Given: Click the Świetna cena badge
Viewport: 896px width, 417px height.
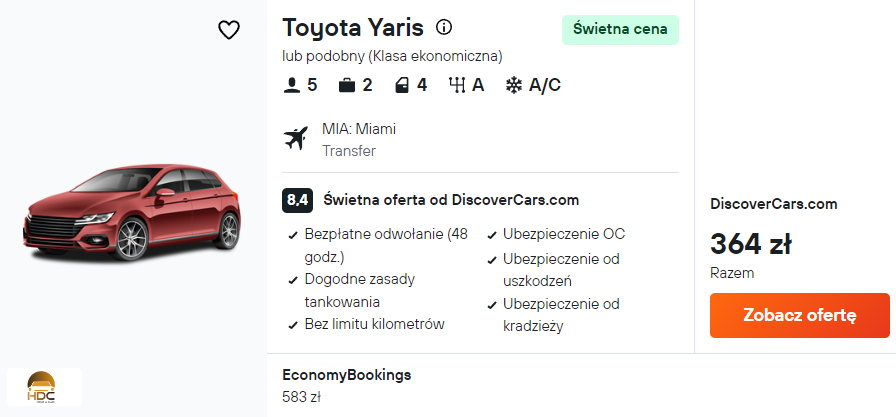Looking at the screenshot, I should (620, 29).
